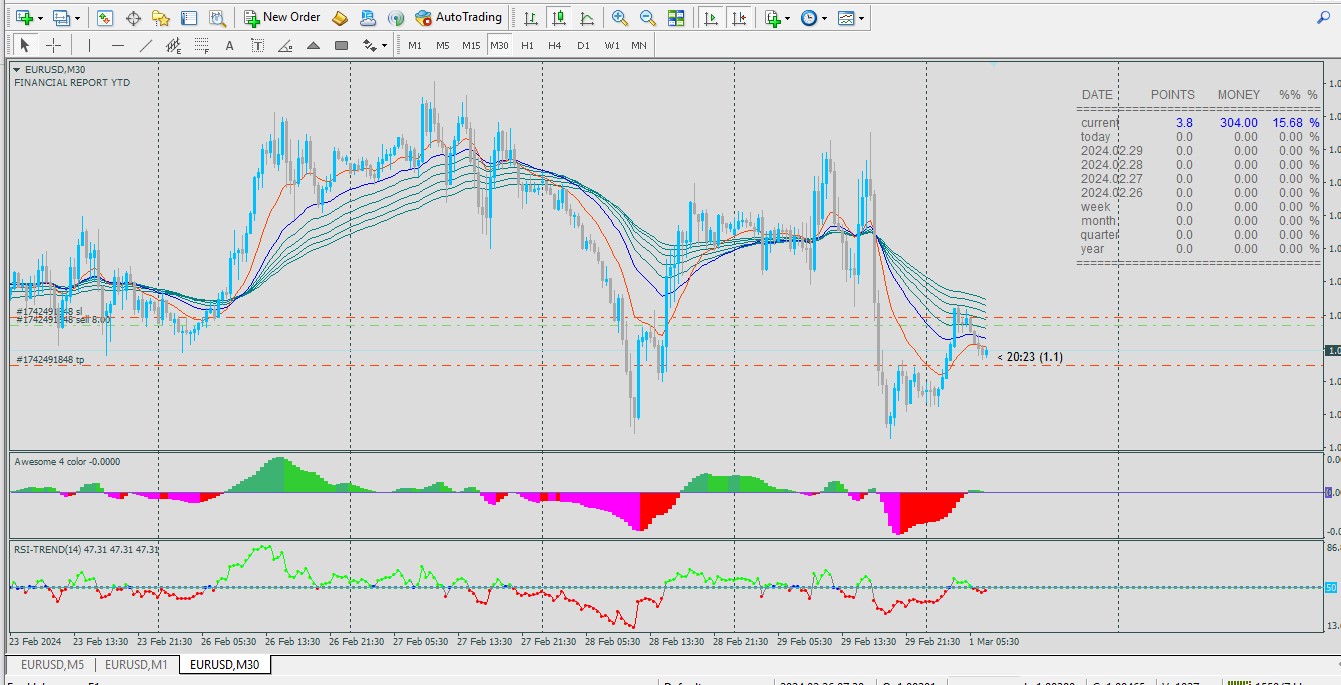Viewport: 1341px width, 685px height.
Task: Toggle the chart Auto Scroll button
Action: pyautogui.click(x=710, y=18)
